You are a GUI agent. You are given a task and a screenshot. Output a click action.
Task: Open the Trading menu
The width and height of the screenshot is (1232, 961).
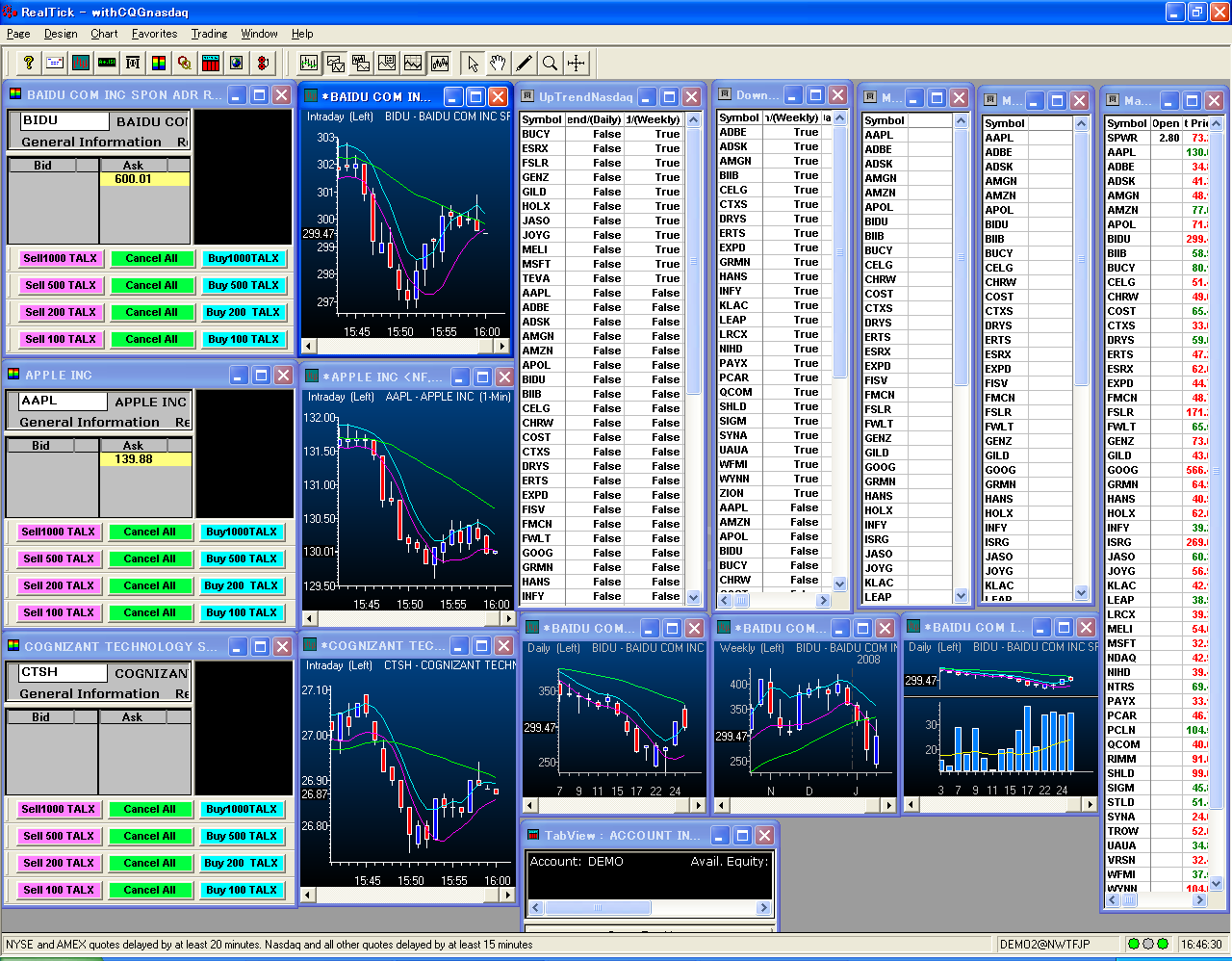209,34
